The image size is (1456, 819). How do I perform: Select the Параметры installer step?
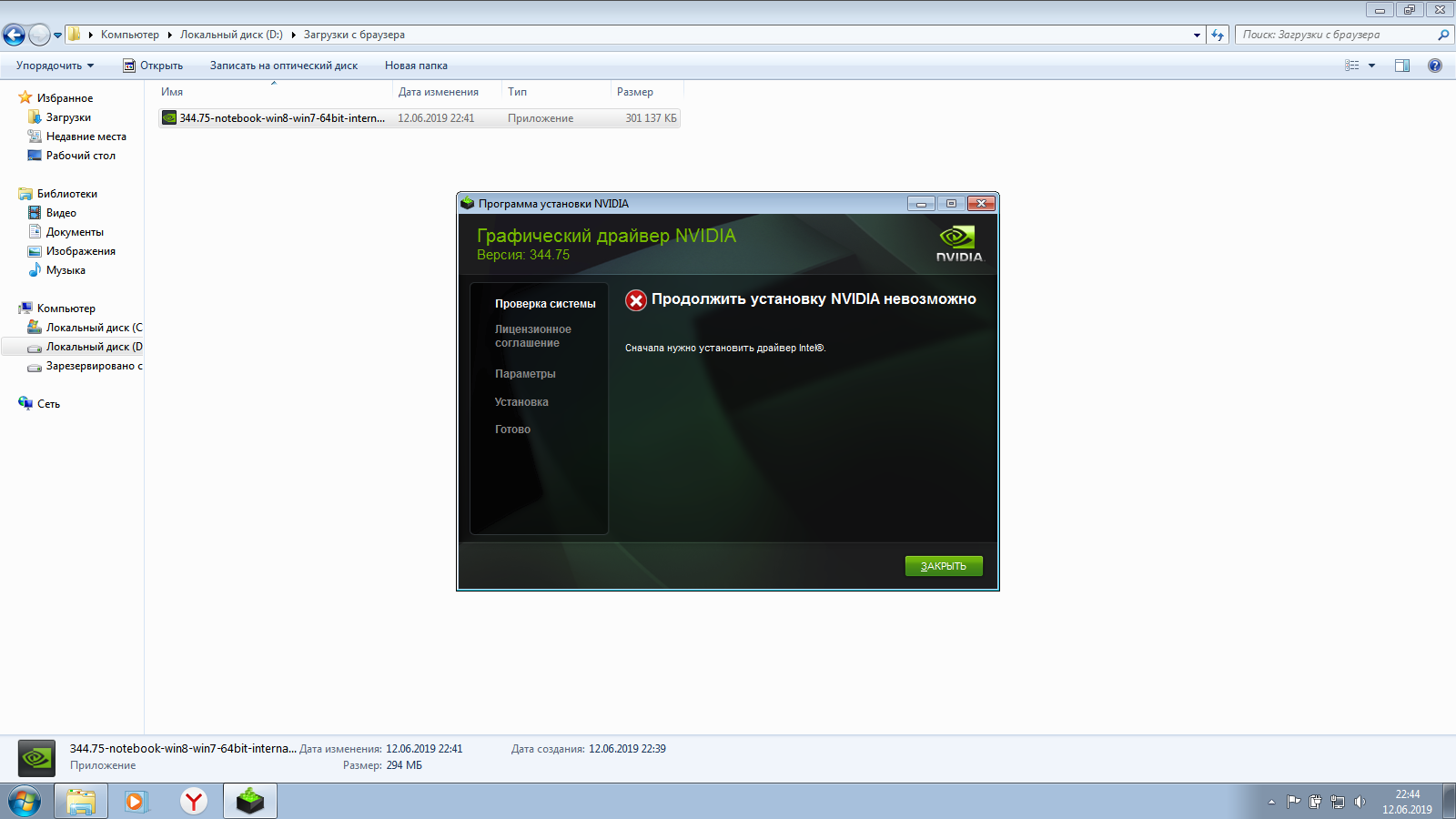525,374
